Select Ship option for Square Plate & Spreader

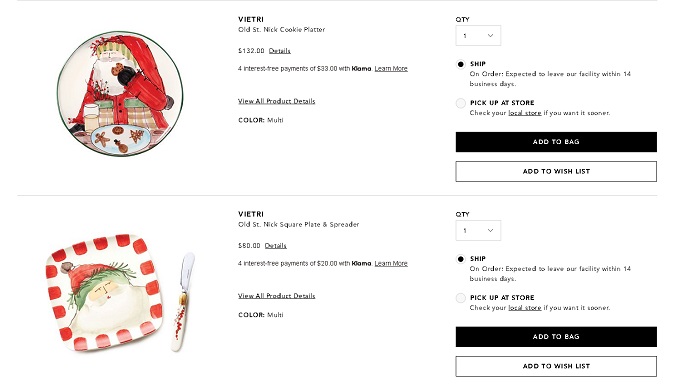pos(461,259)
